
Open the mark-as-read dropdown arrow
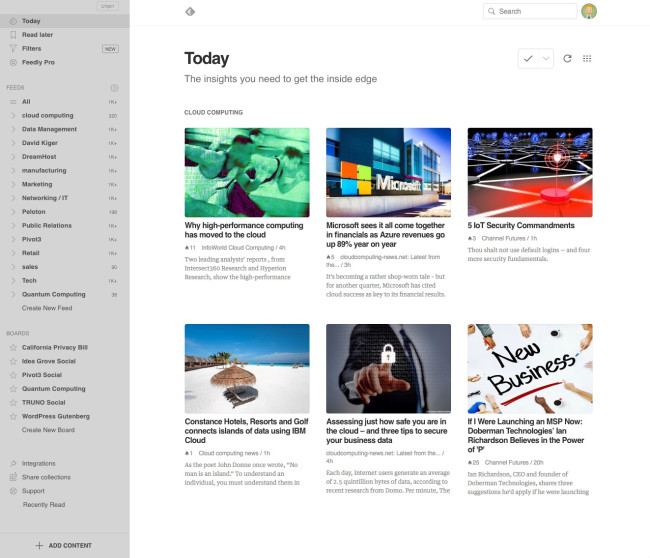click(x=545, y=59)
